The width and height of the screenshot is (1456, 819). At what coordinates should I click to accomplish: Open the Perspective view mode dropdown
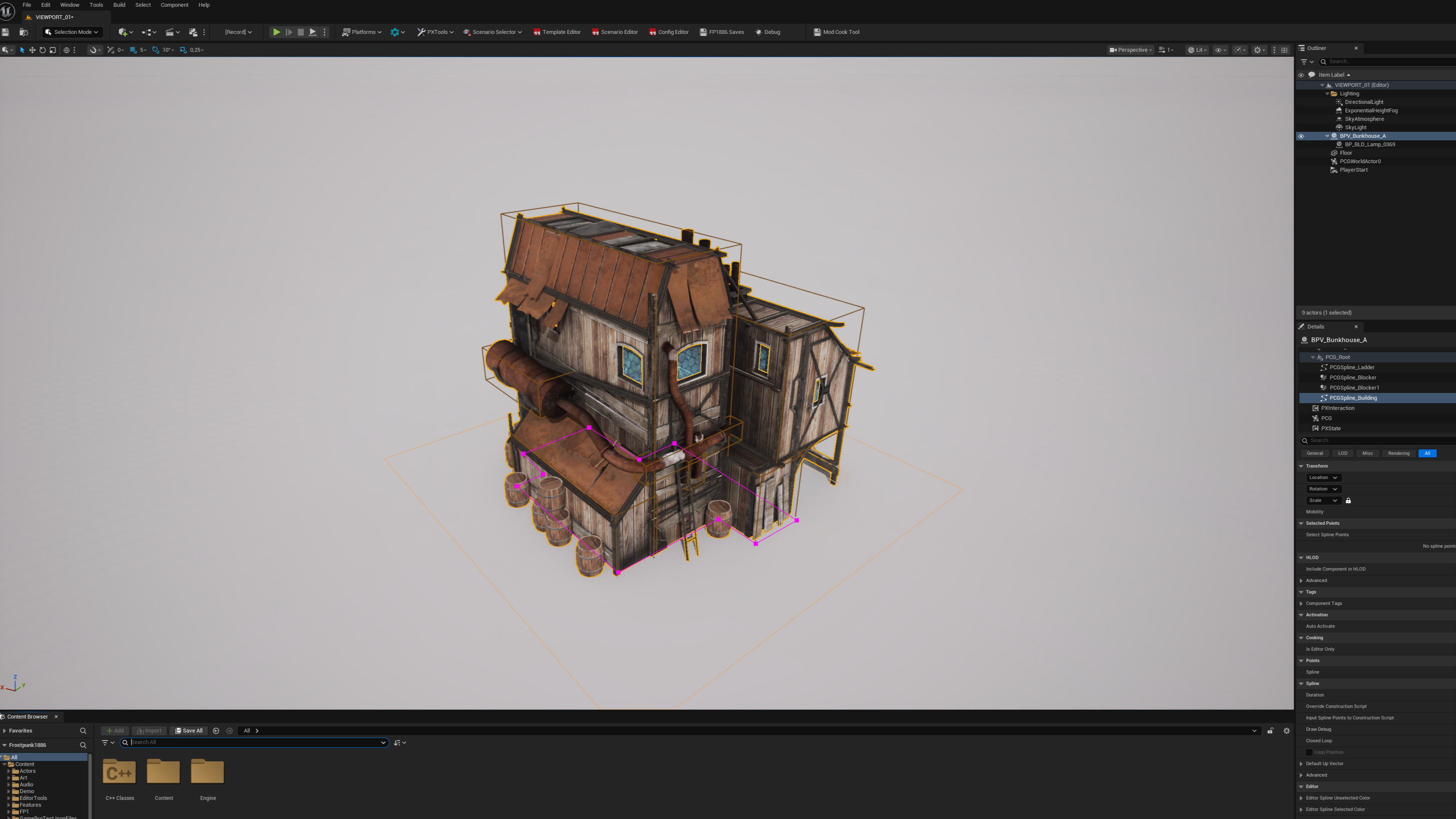pos(1130,50)
